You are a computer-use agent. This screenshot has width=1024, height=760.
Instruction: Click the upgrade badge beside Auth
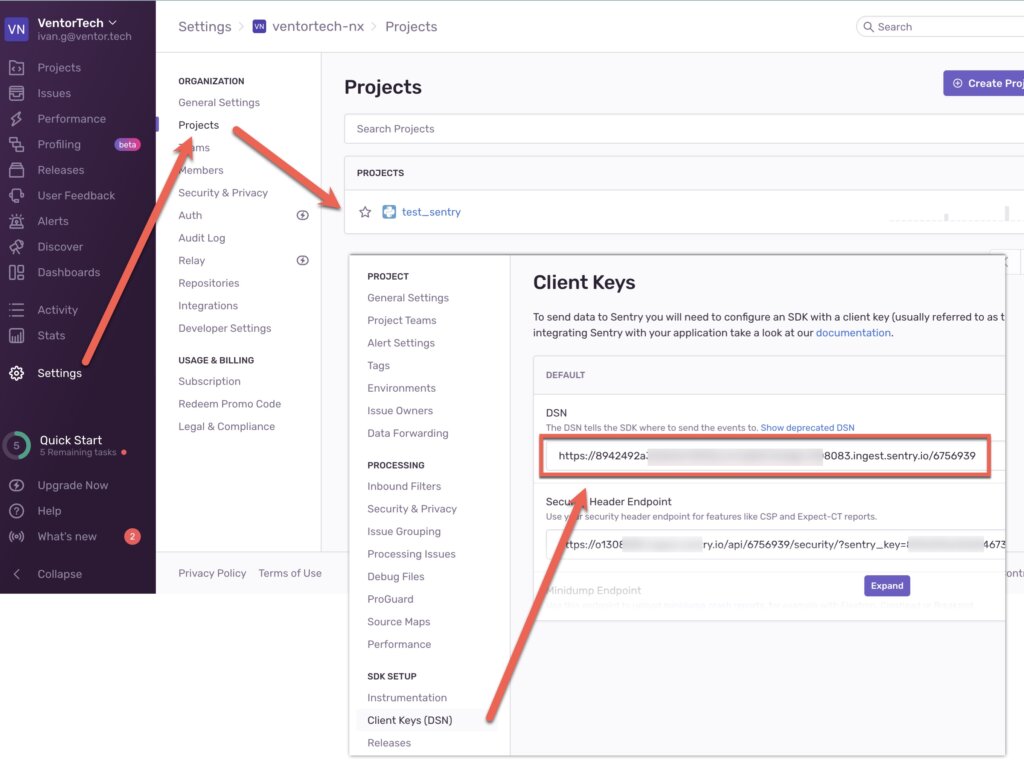[302, 215]
